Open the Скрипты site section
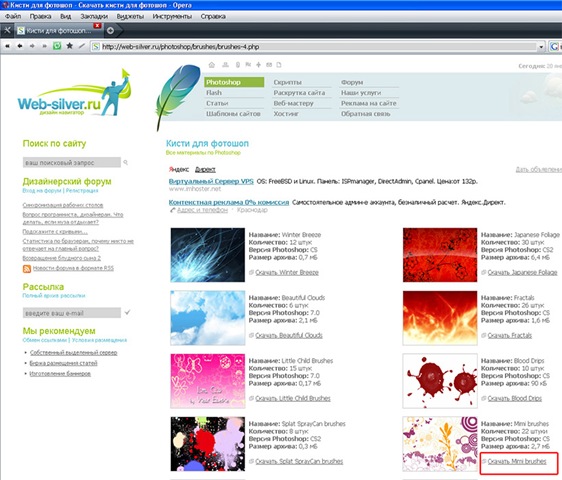The width and height of the screenshot is (562, 480). (287, 82)
